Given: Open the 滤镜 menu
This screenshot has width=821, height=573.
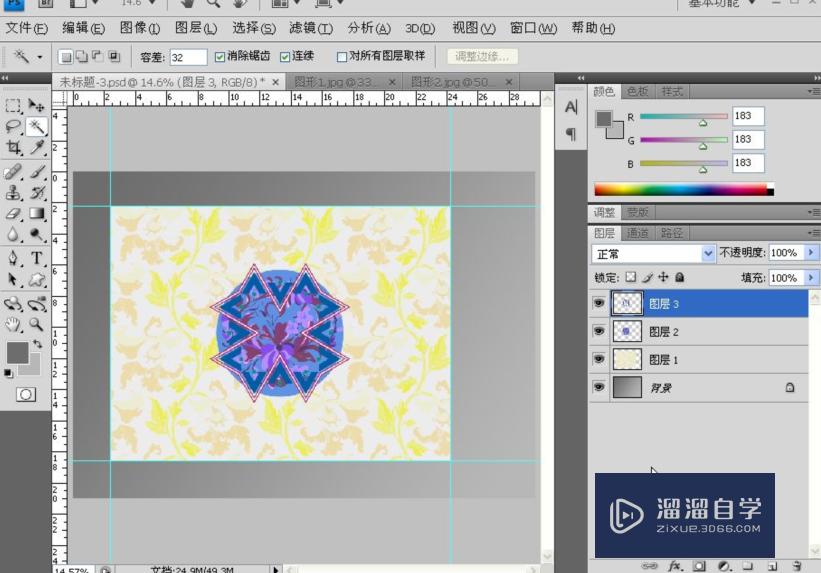Looking at the screenshot, I should [x=311, y=28].
